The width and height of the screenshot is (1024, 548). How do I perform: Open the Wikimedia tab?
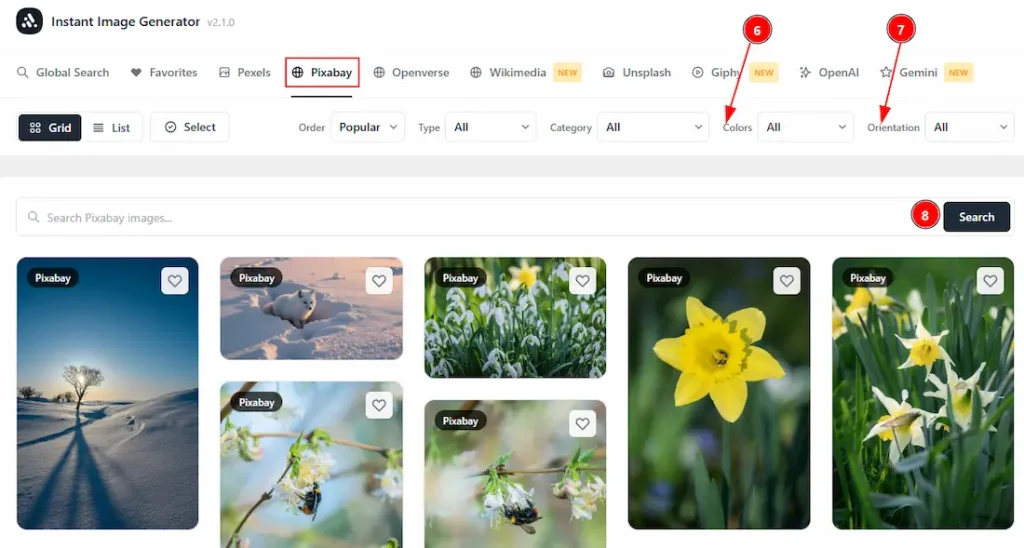(508, 73)
